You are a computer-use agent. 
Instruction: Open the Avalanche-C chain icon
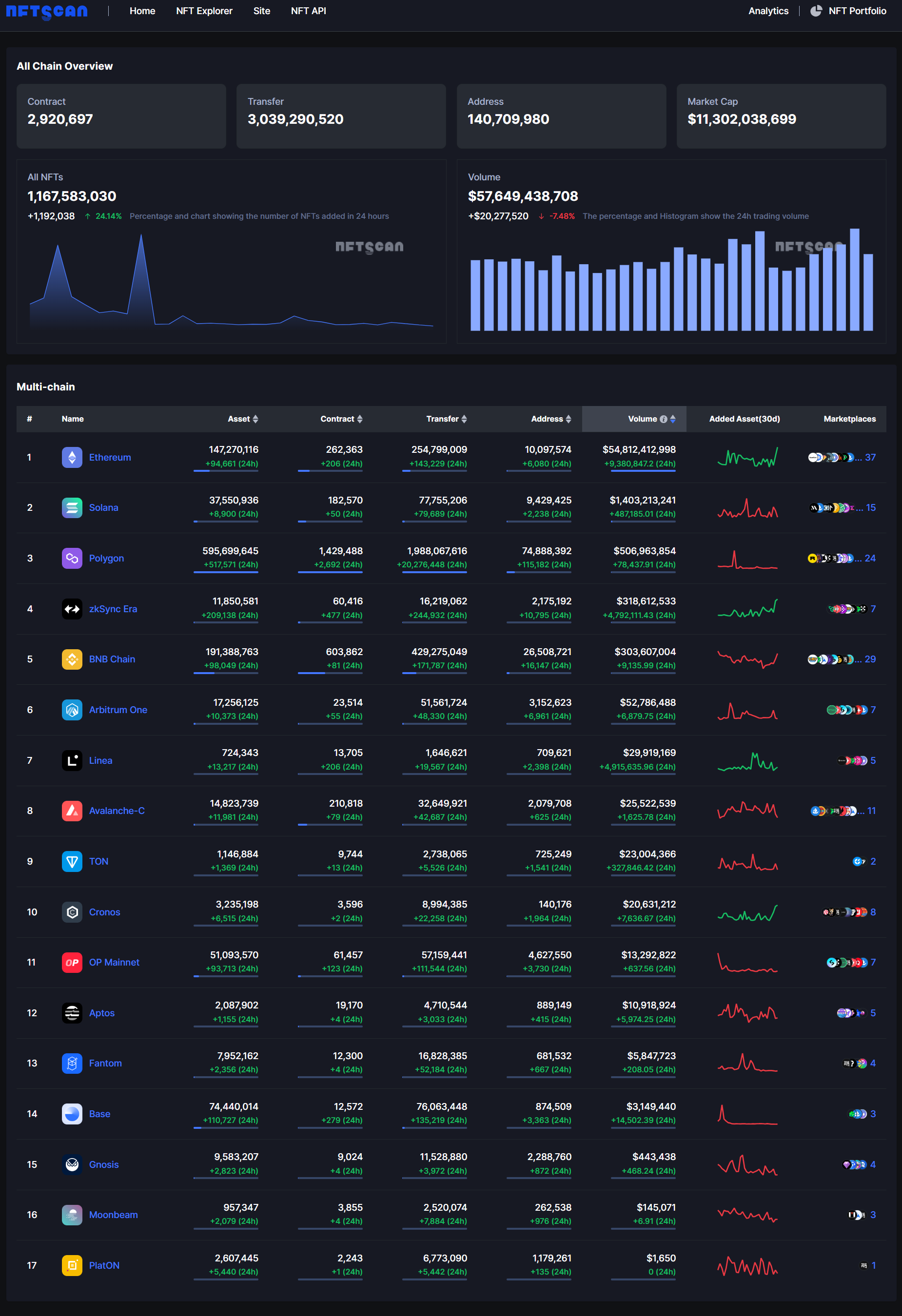[x=72, y=811]
